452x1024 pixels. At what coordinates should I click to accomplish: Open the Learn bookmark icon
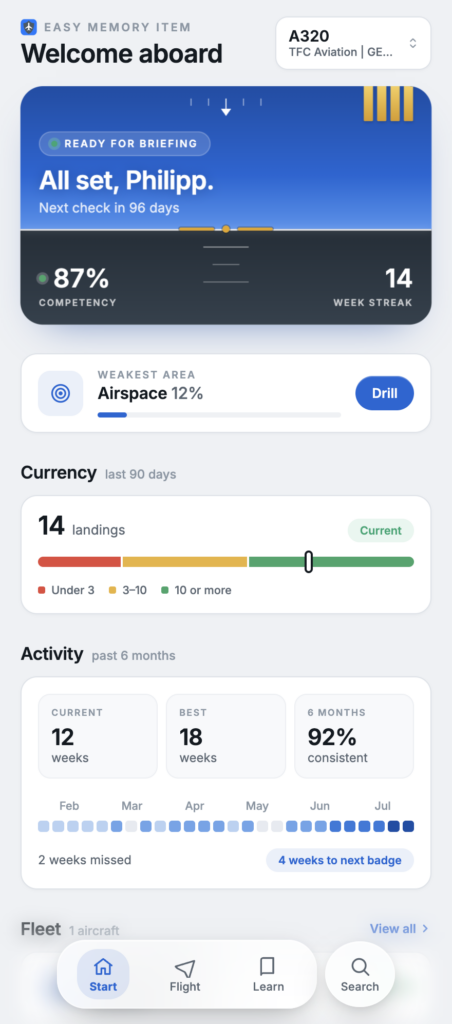pos(267,967)
